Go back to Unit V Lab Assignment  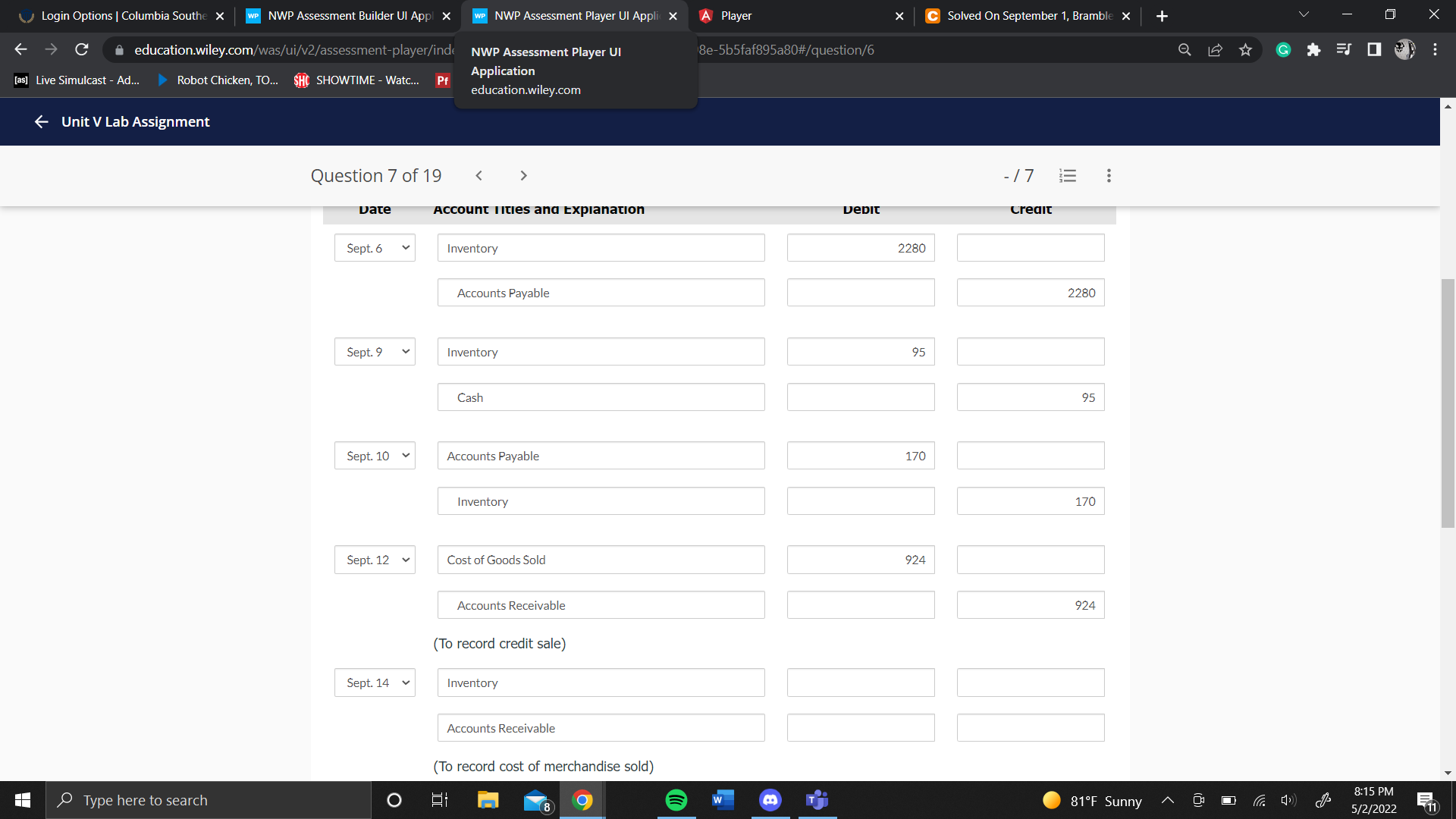[42, 122]
